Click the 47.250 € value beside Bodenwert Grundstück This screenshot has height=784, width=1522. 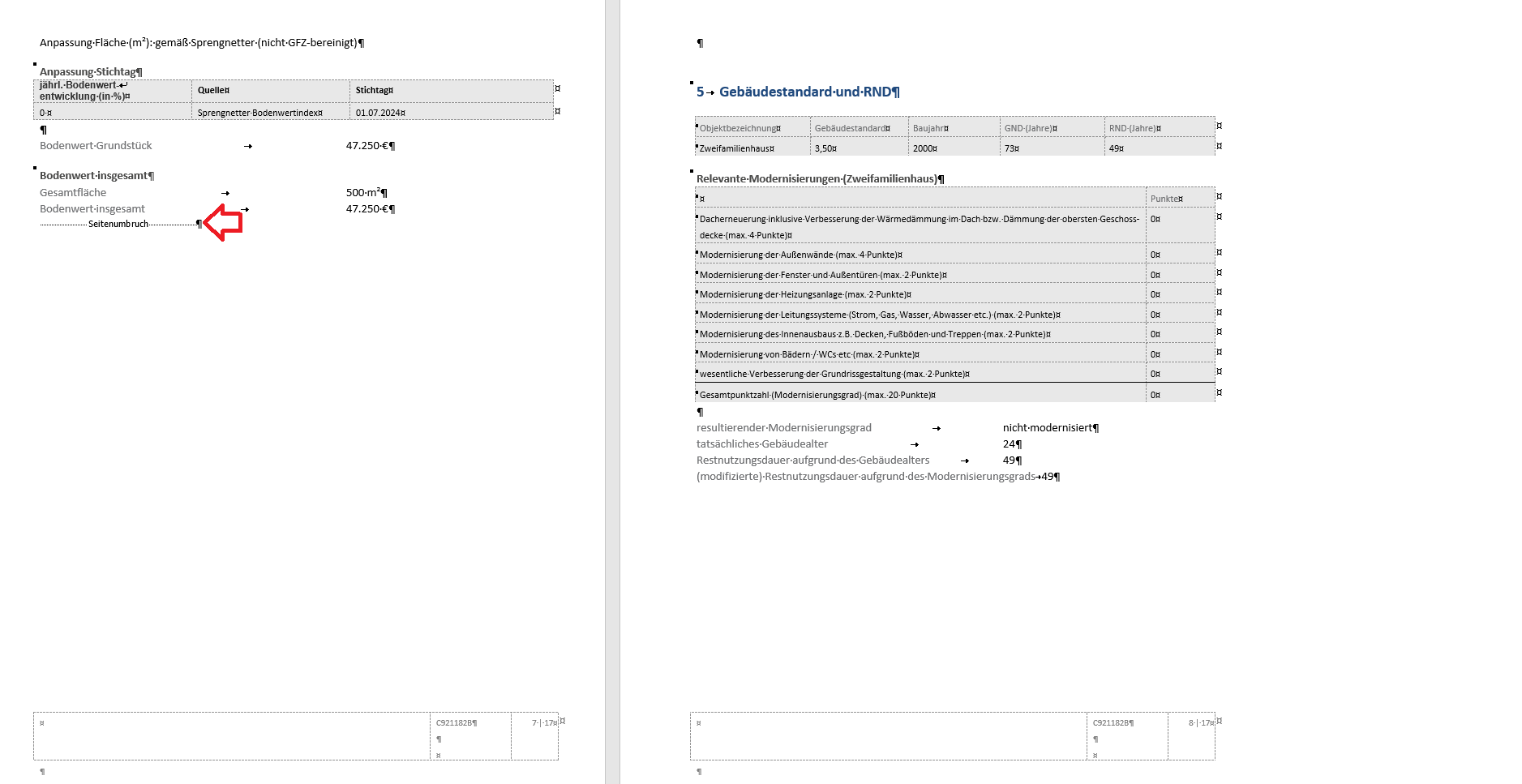pyautogui.click(x=370, y=146)
